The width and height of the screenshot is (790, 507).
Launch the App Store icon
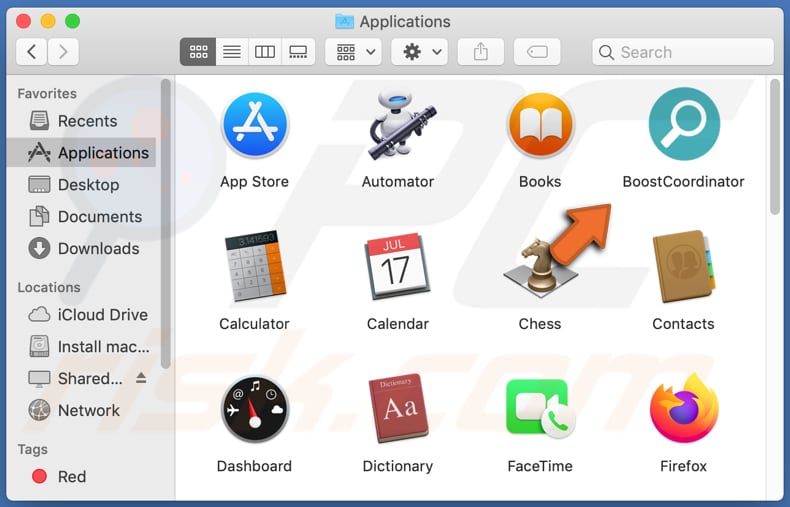tap(254, 125)
